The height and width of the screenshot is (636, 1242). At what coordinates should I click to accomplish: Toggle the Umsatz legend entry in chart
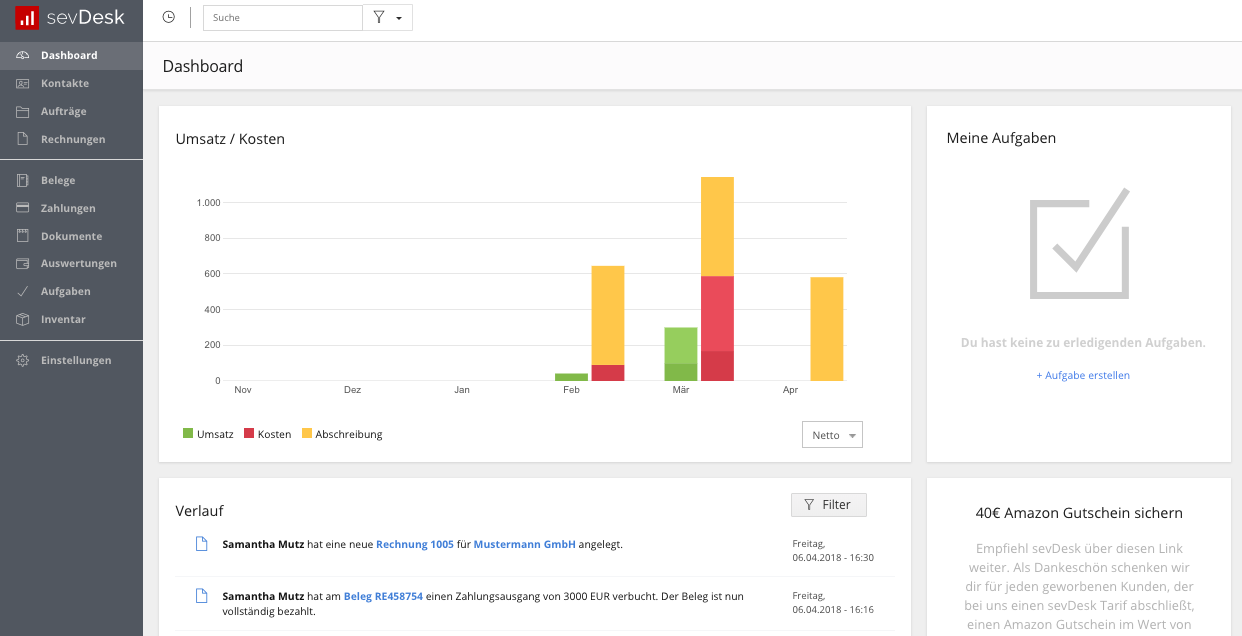208,434
